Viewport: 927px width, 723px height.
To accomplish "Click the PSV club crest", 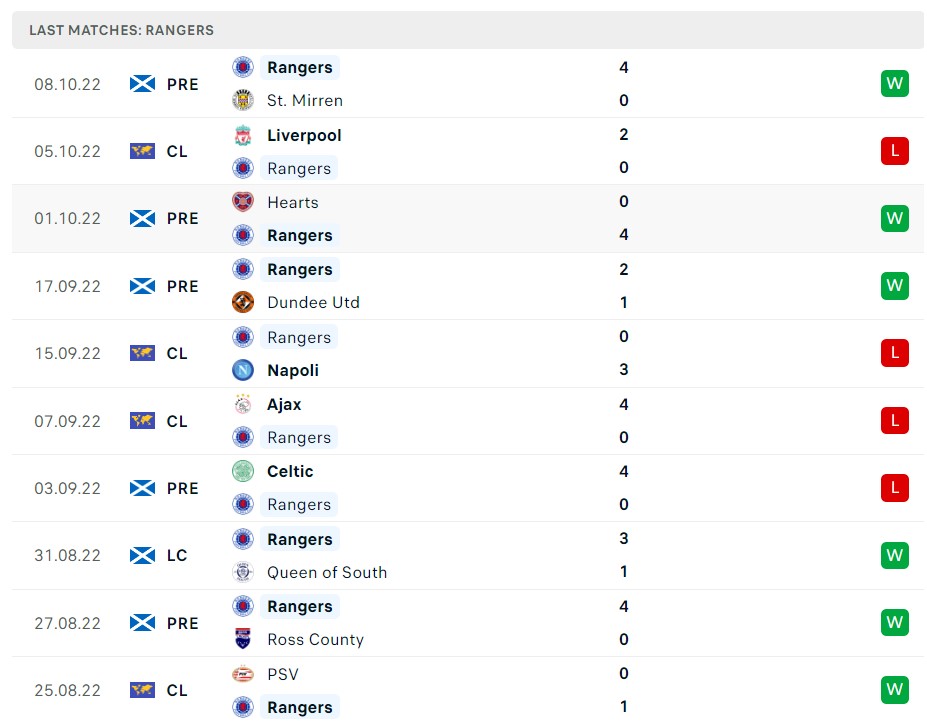I will click(243, 674).
